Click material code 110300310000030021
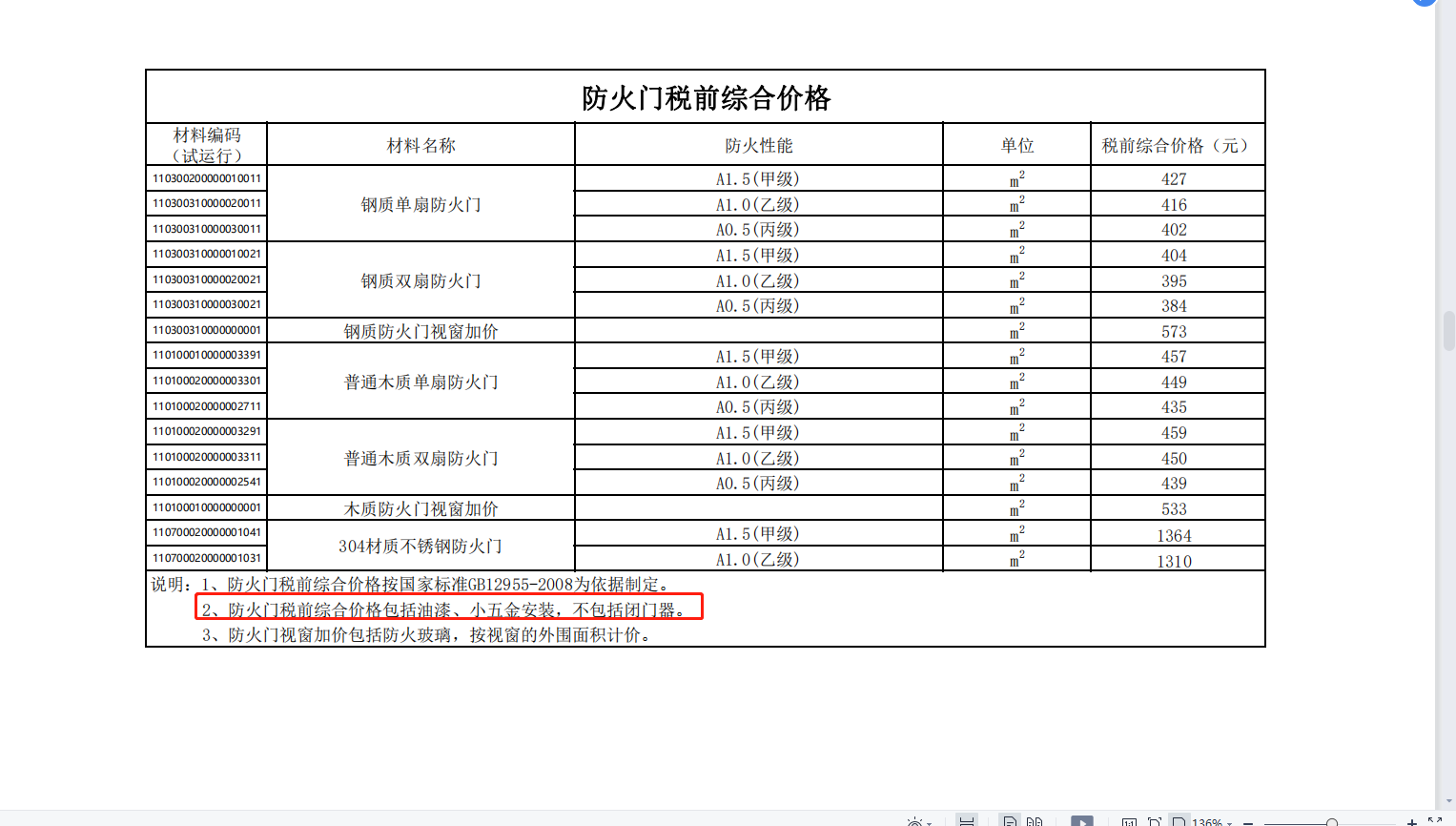Image resolution: width=1456 pixels, height=826 pixels. point(207,304)
